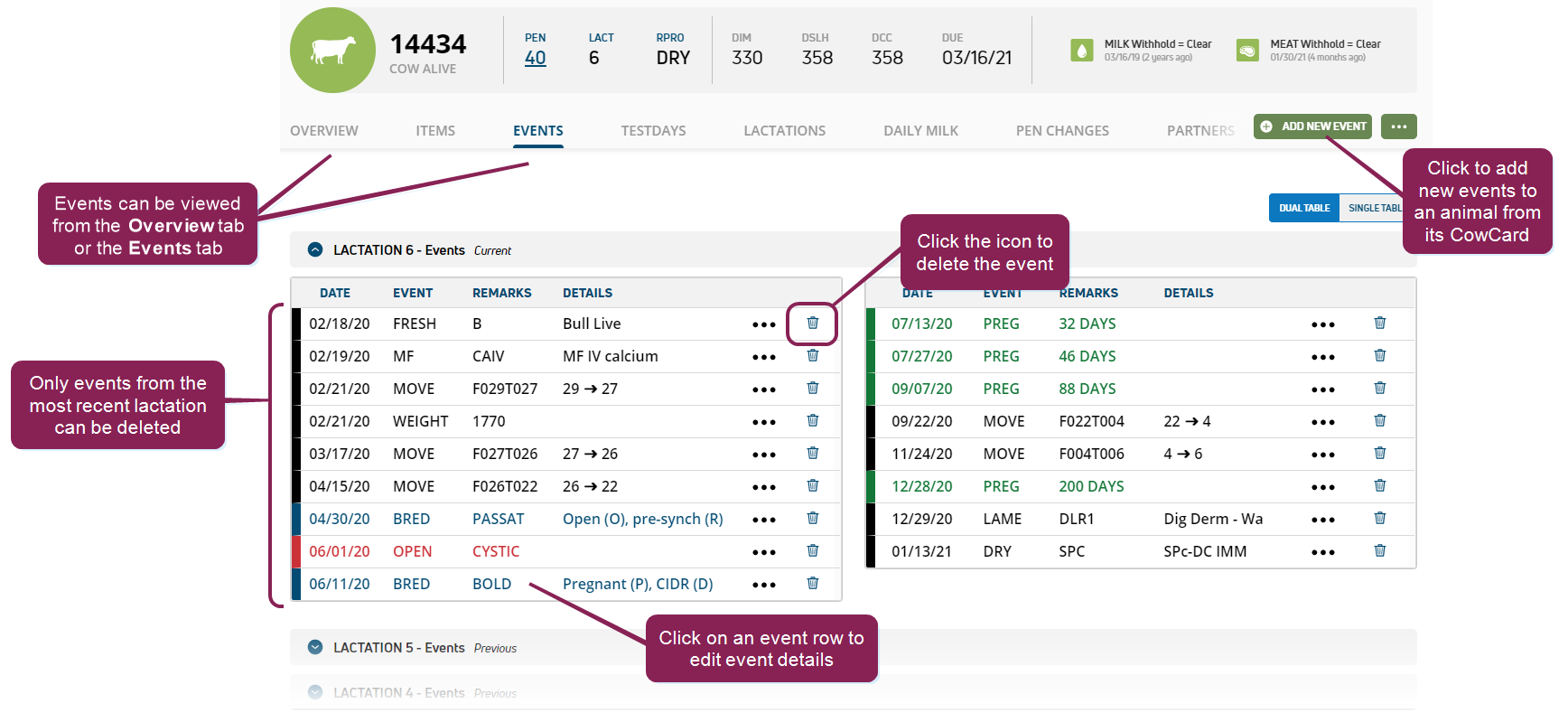Go to the PEN CHANGES tab

(1061, 131)
